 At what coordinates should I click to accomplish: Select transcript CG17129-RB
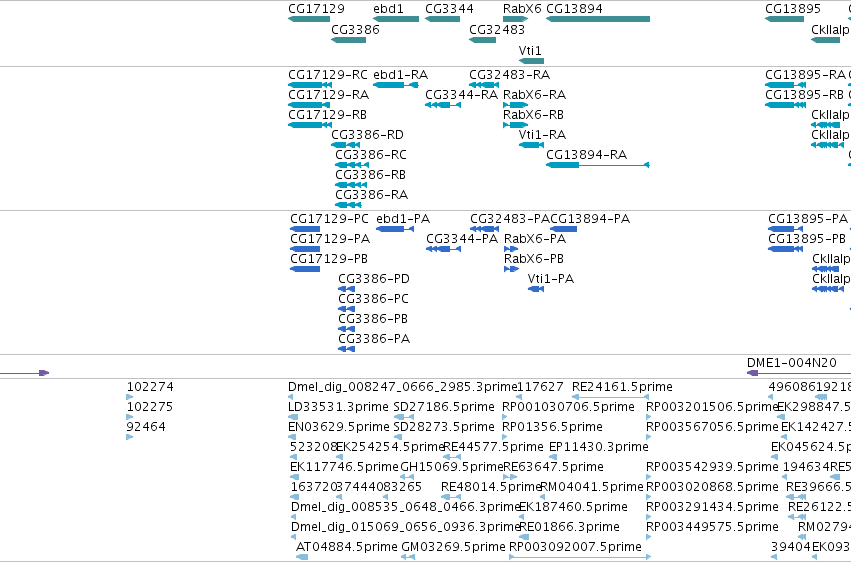[x=309, y=125]
